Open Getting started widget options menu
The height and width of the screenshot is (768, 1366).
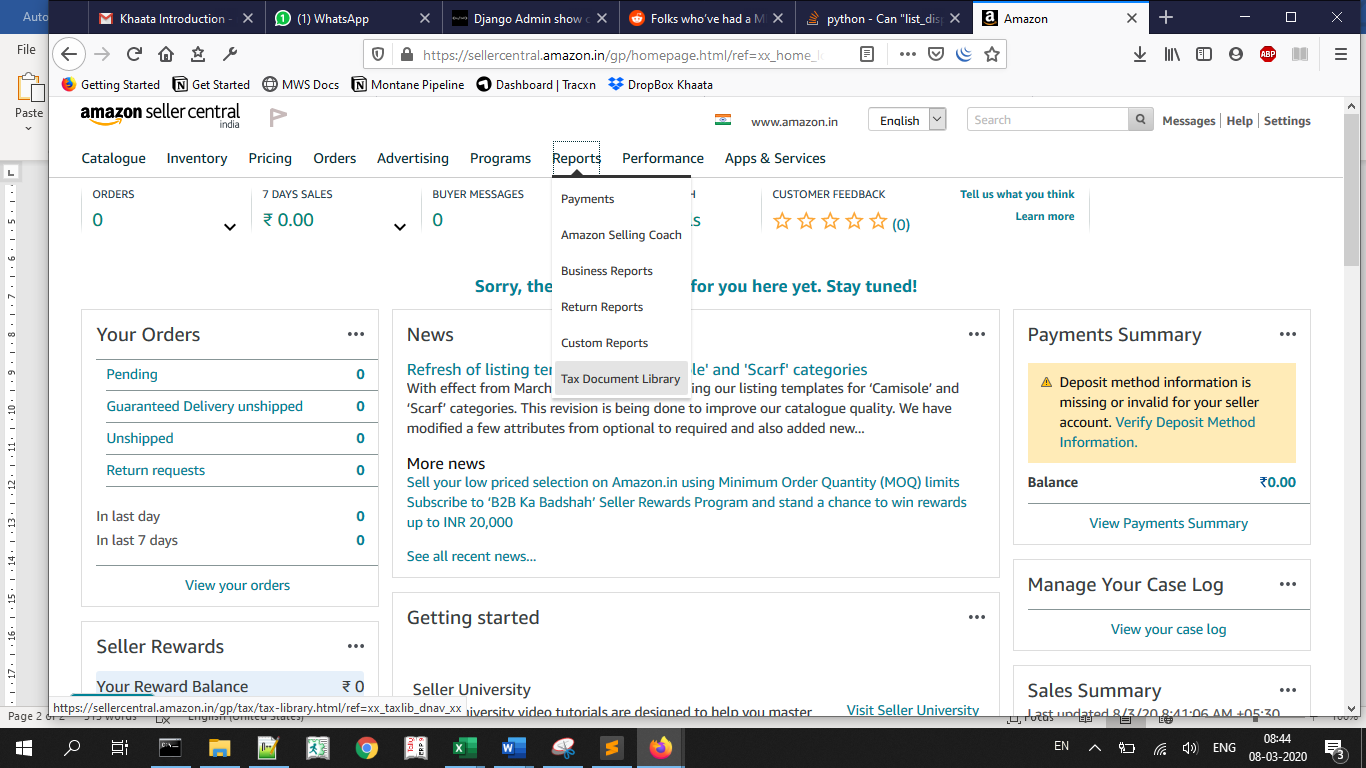[x=977, y=618]
